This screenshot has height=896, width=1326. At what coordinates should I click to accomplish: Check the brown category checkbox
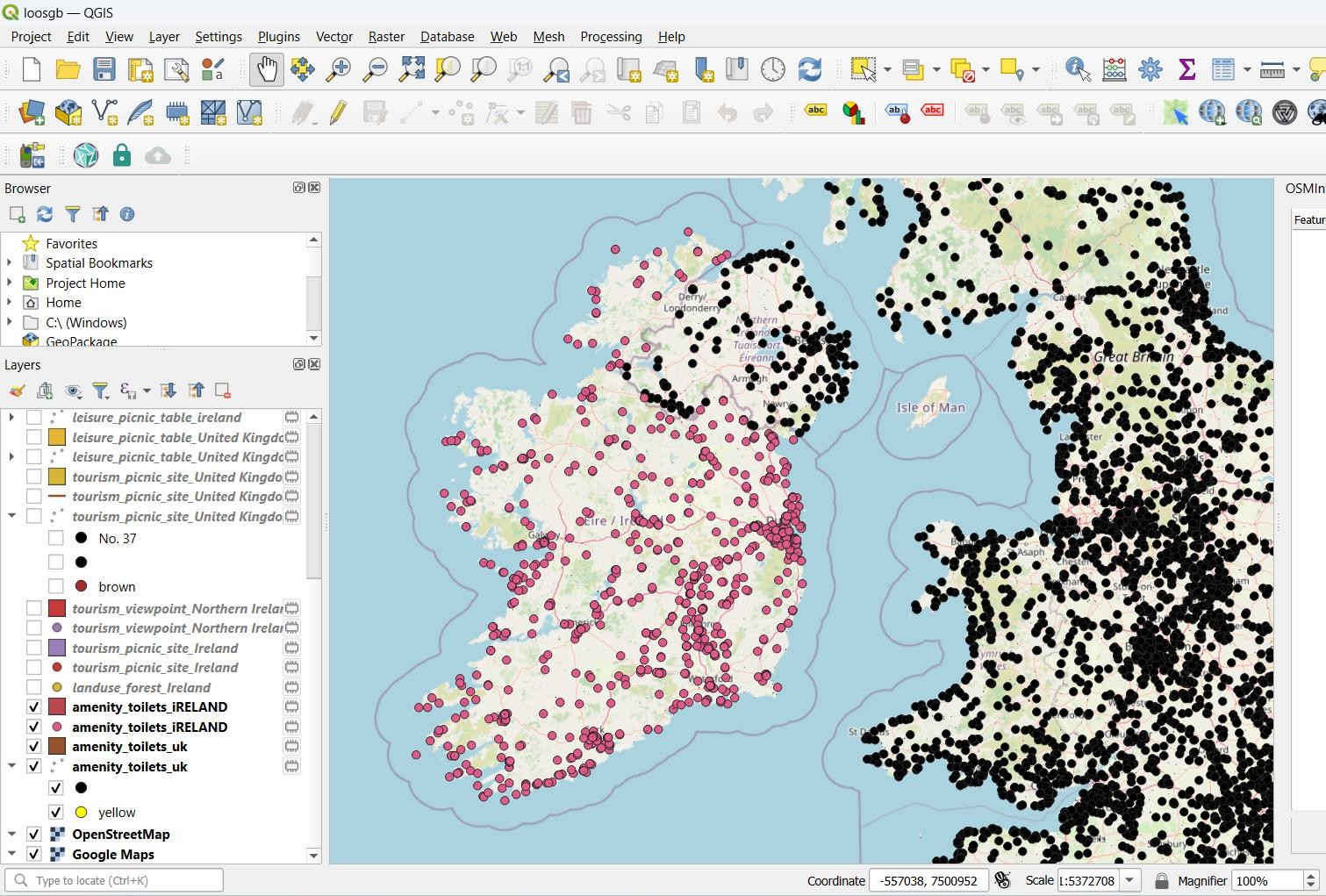(56, 586)
